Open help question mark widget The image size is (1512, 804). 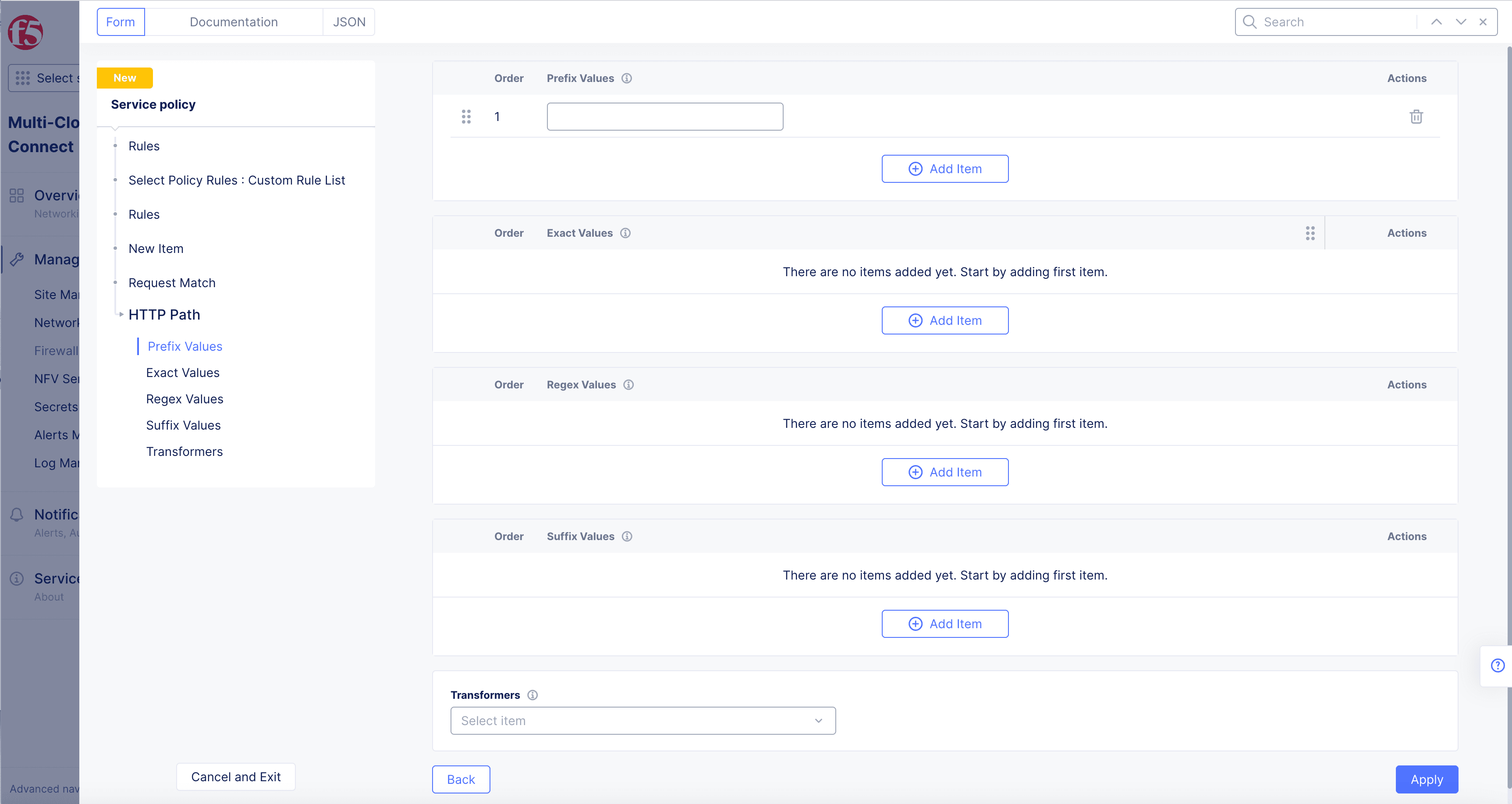click(1498, 665)
